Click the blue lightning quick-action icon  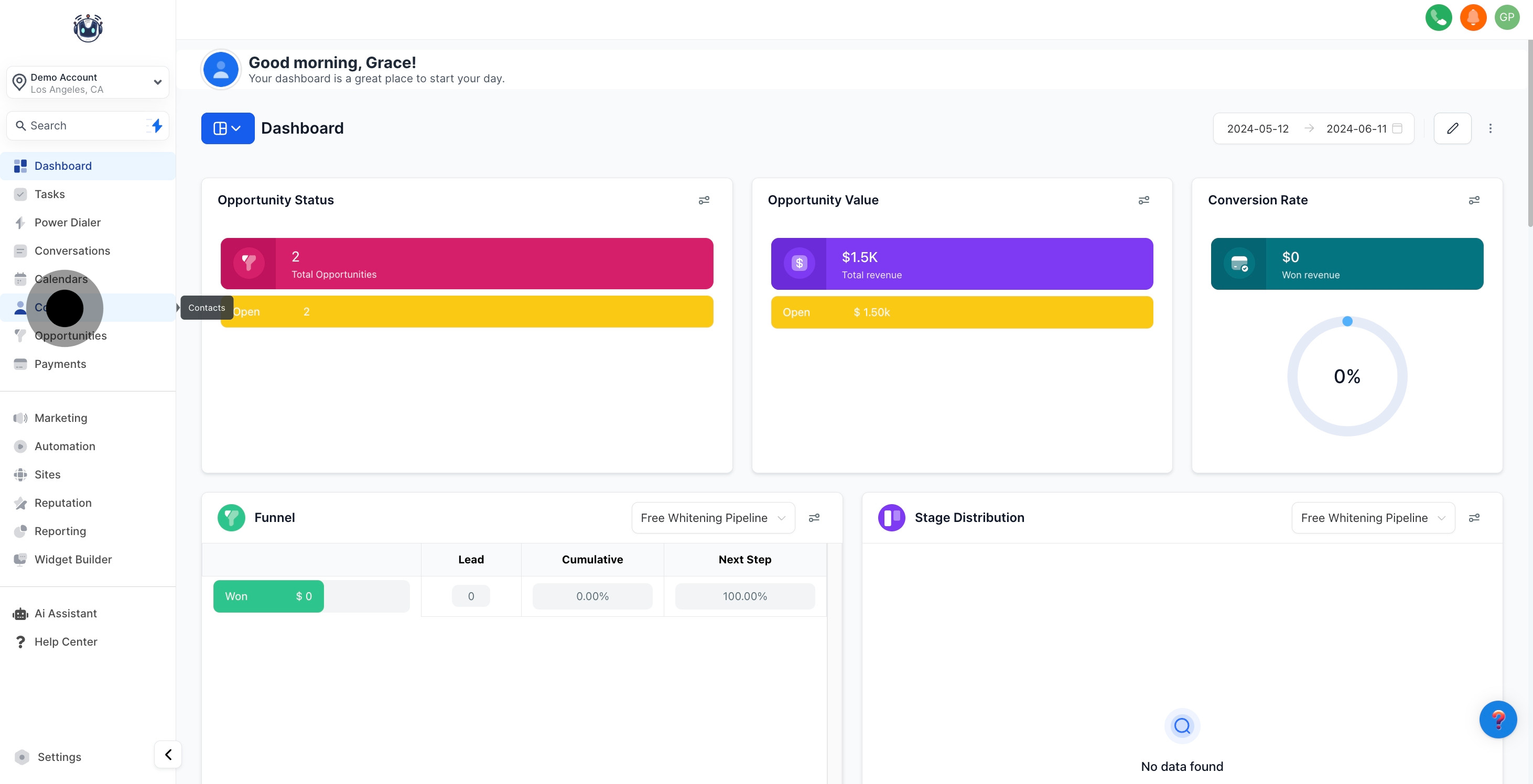pos(157,125)
